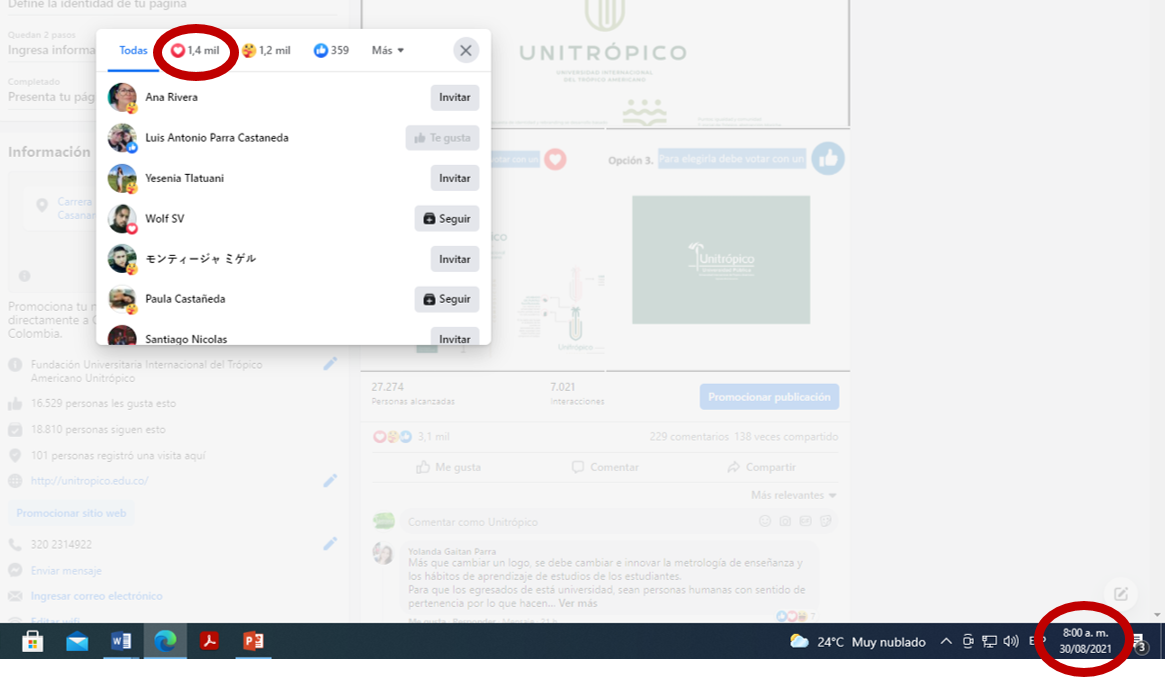This screenshot has height=677, width=1165.
Task: Open Wolf SV name link
Action: click(165, 218)
